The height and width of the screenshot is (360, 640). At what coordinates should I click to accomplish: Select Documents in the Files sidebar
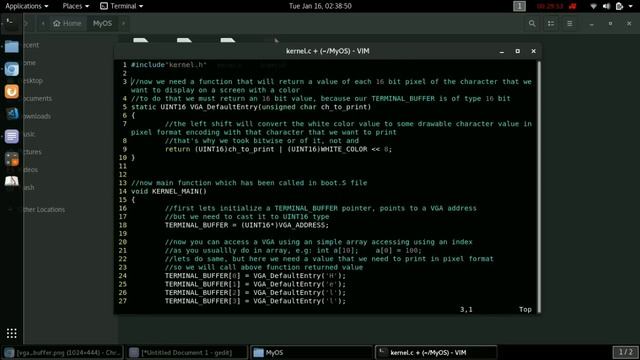(x=38, y=98)
